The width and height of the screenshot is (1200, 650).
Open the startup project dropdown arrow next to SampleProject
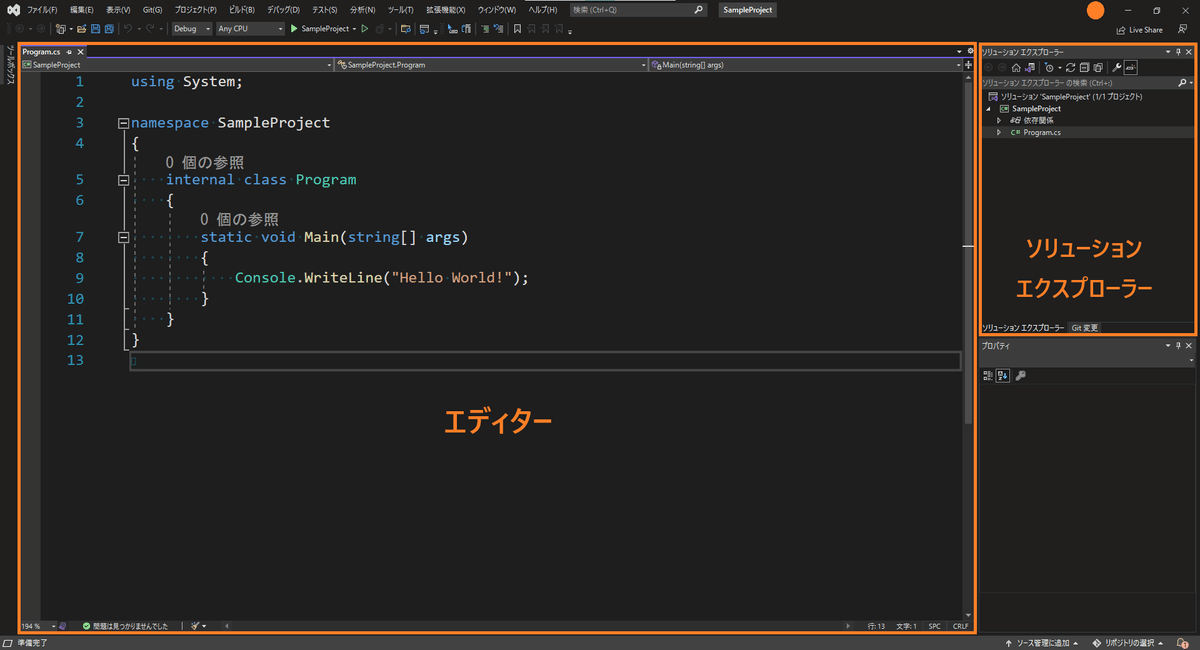pyautogui.click(x=354, y=29)
